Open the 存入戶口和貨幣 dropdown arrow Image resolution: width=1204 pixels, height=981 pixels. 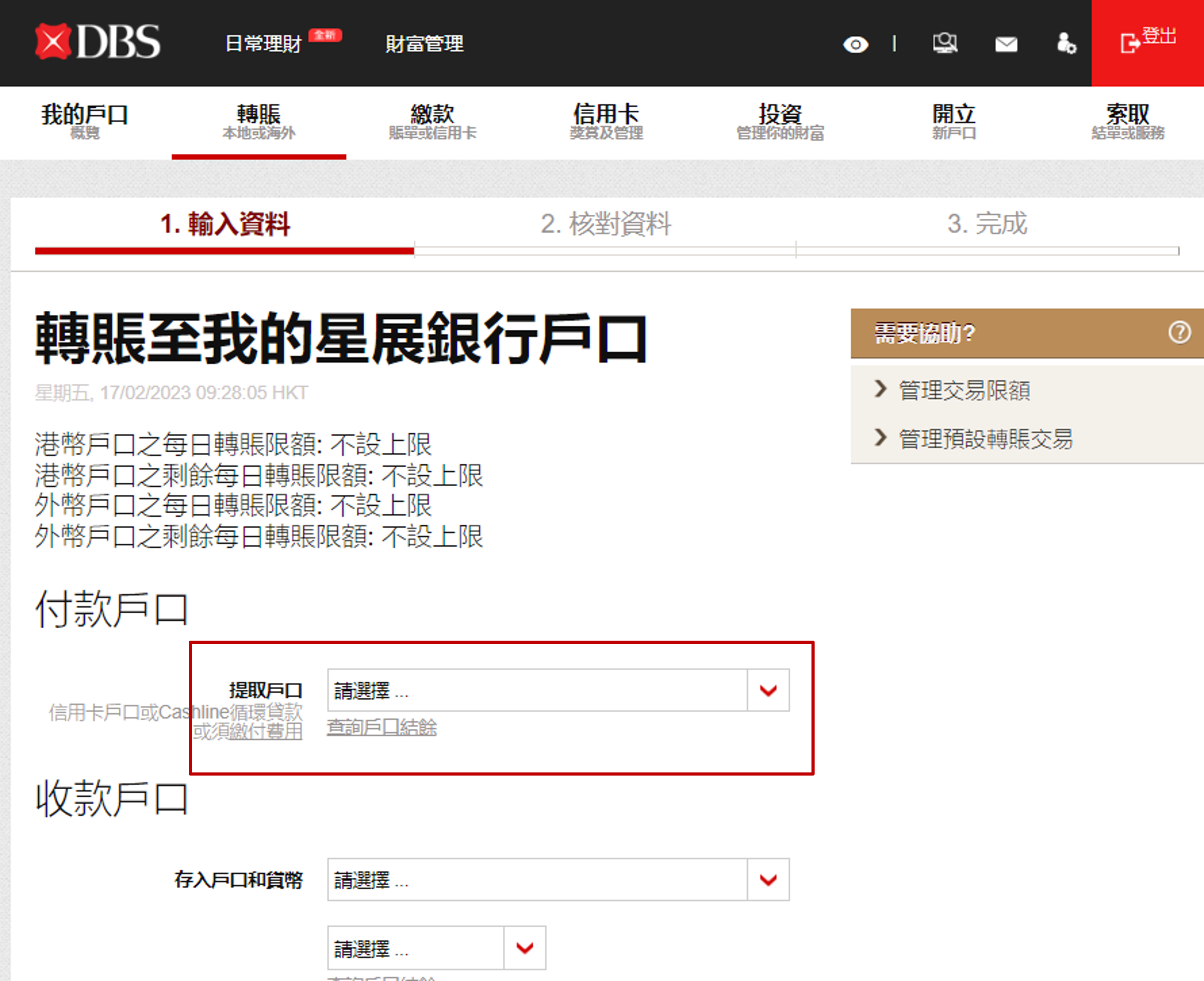click(x=768, y=879)
